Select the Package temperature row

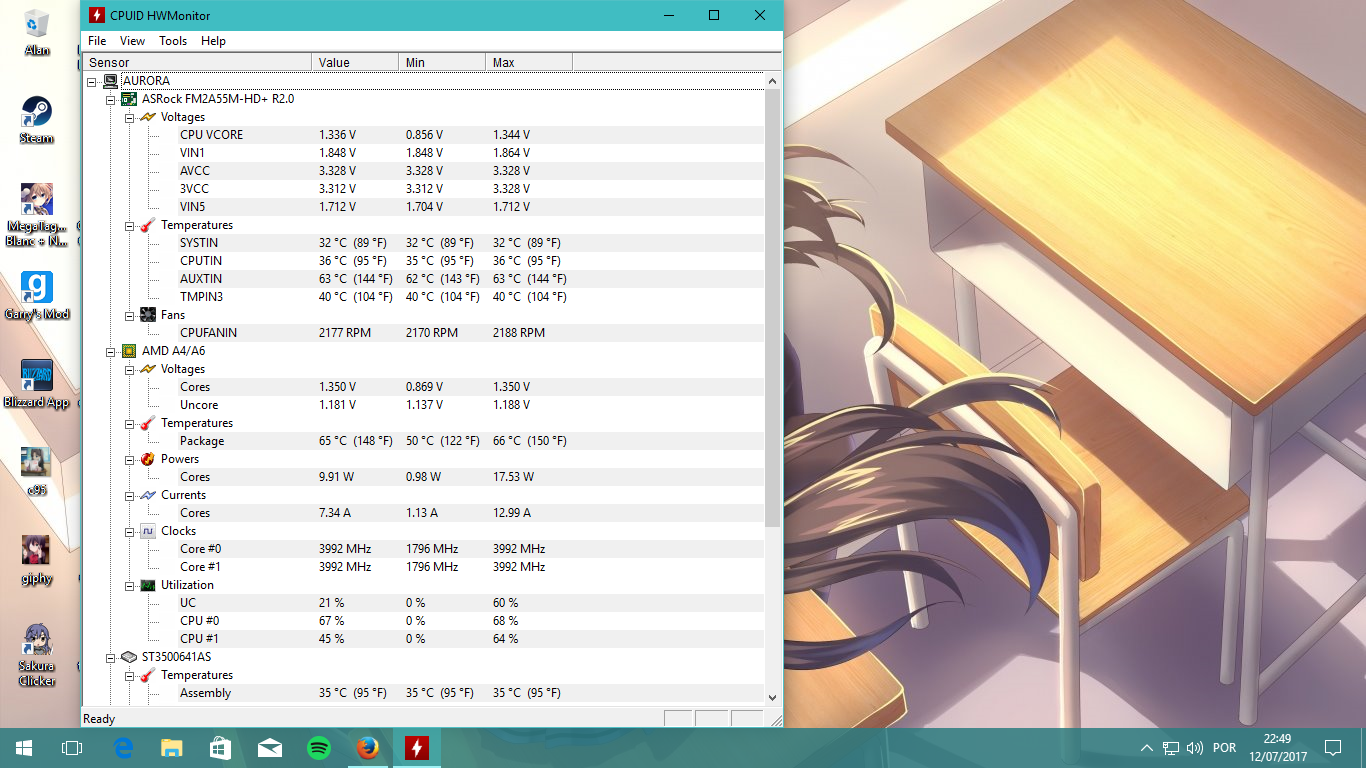tap(470, 441)
